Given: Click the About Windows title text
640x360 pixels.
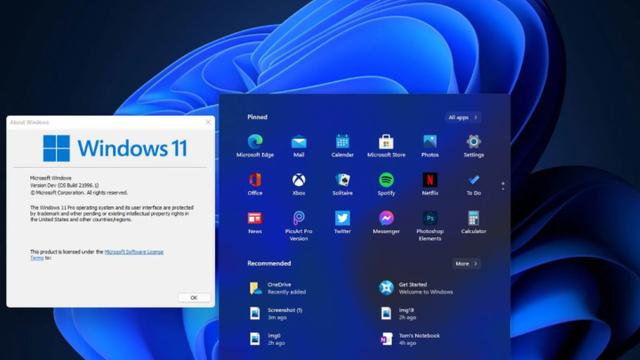Looking at the screenshot, I should (29, 122).
